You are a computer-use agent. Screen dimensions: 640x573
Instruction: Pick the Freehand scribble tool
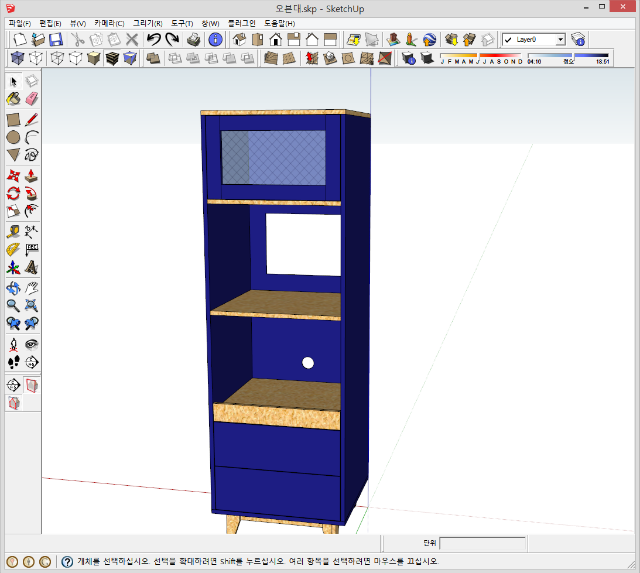[31, 155]
